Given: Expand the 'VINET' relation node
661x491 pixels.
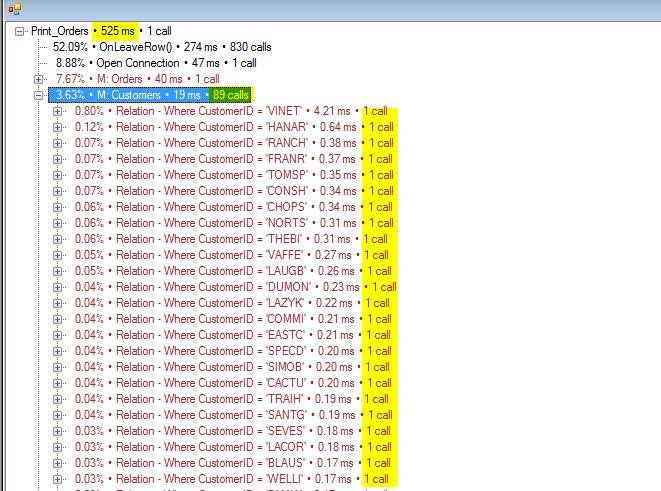Looking at the screenshot, I should click(x=57, y=111).
